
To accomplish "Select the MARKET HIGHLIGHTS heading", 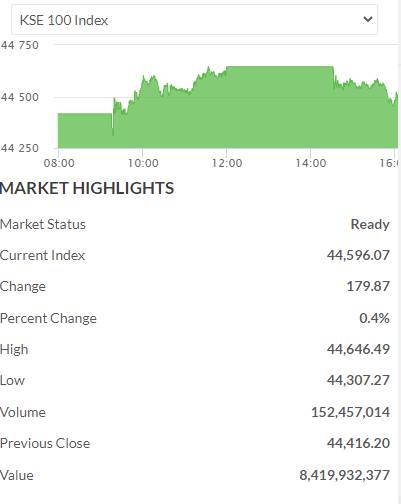I will point(87,188).
